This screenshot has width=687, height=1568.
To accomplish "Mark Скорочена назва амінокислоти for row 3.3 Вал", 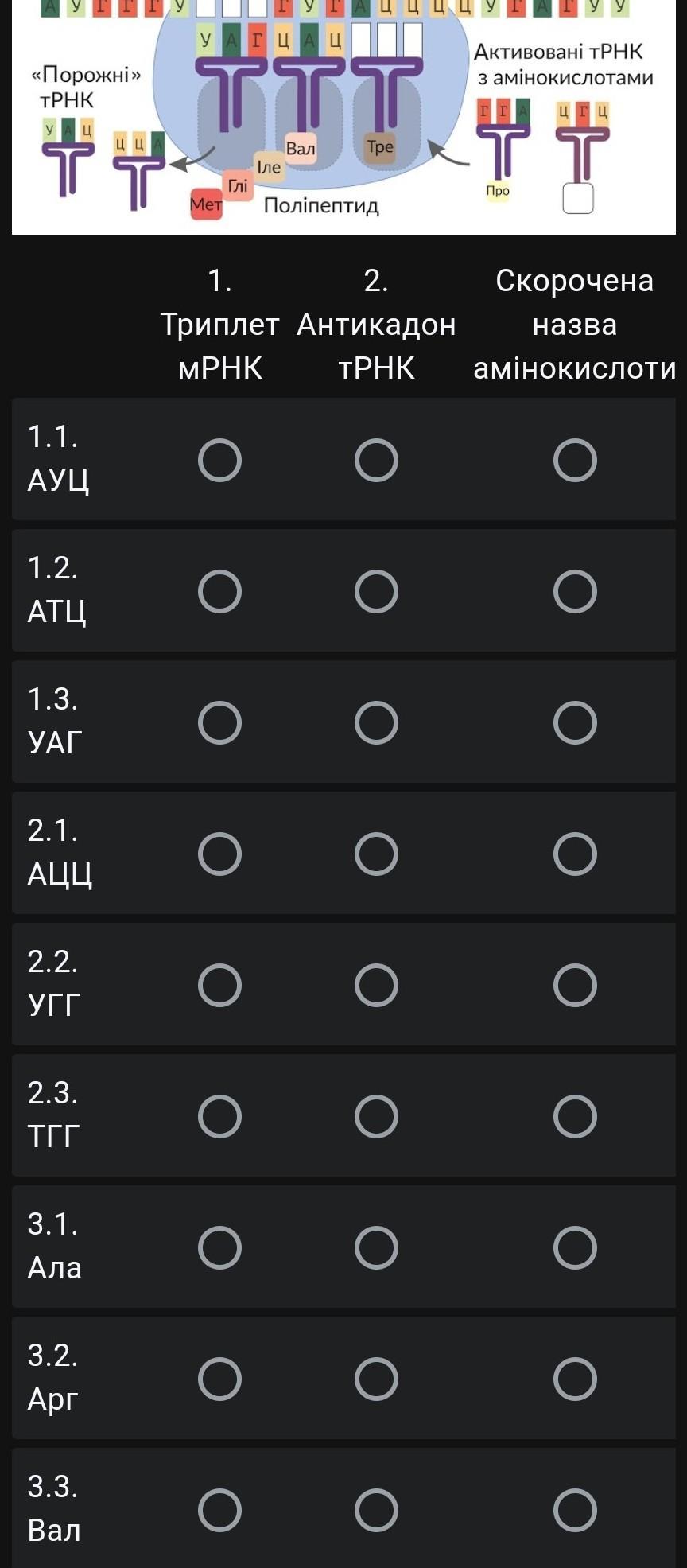I will (x=575, y=1510).
